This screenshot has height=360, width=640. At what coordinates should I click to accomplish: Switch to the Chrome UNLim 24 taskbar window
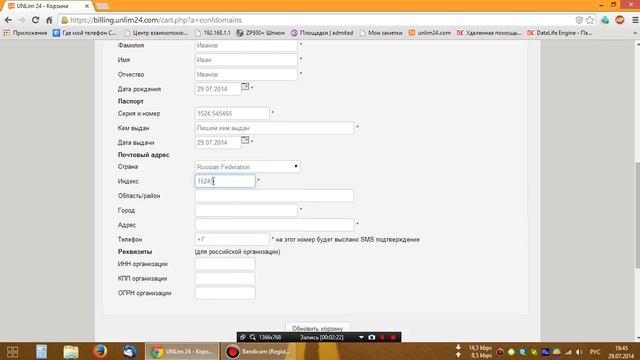pyautogui.click(x=182, y=351)
